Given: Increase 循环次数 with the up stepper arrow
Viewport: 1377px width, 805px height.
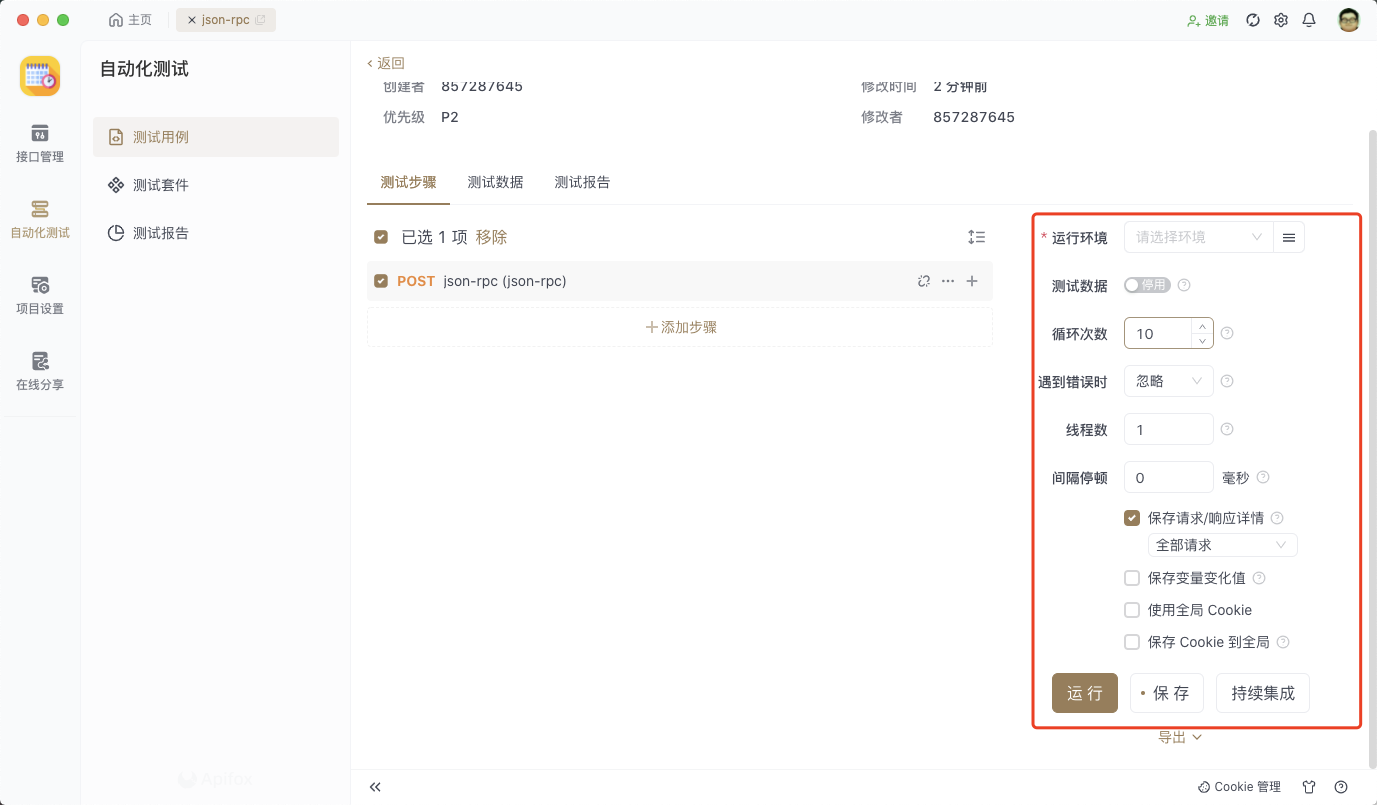Looking at the screenshot, I should point(1201,327).
